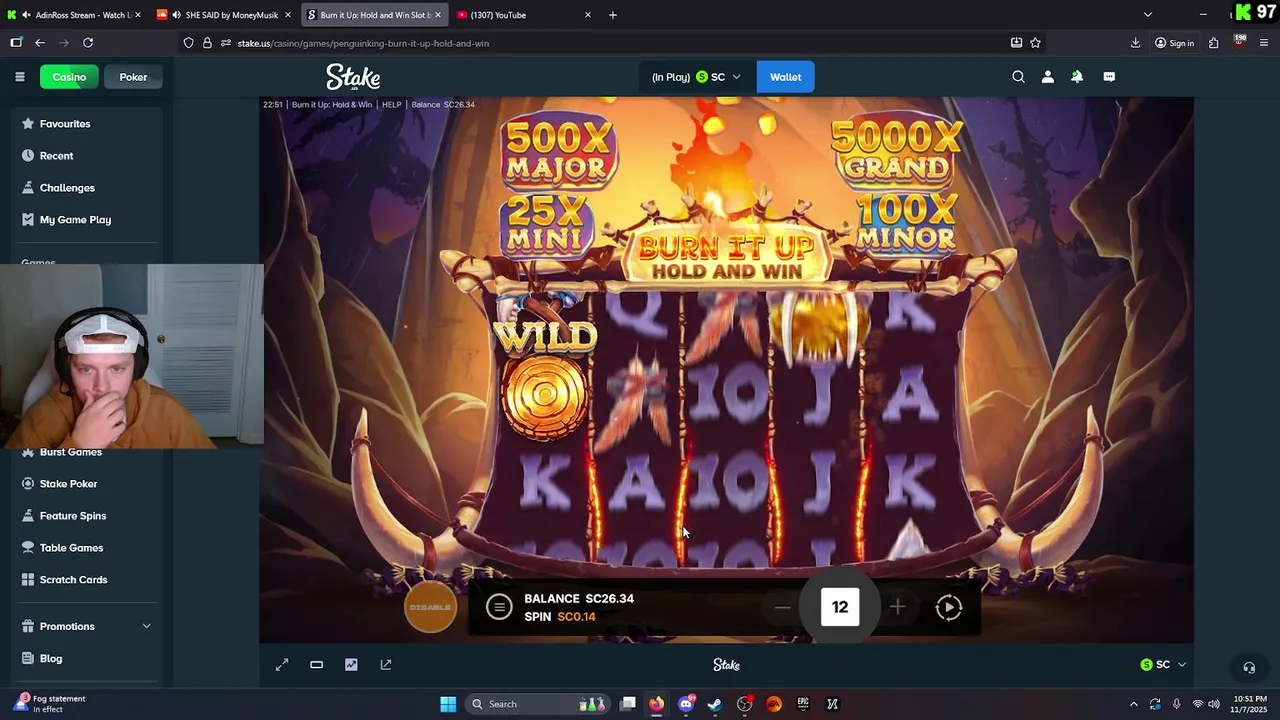Image resolution: width=1280 pixels, height=720 pixels.
Task: List all tabs dropdown arrow
Action: click(x=1148, y=15)
